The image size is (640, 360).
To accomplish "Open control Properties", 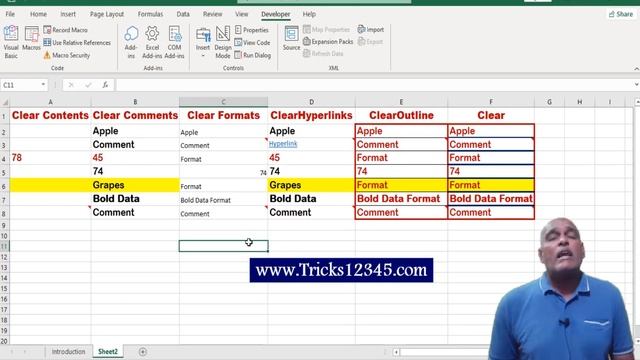I will click(x=252, y=30).
